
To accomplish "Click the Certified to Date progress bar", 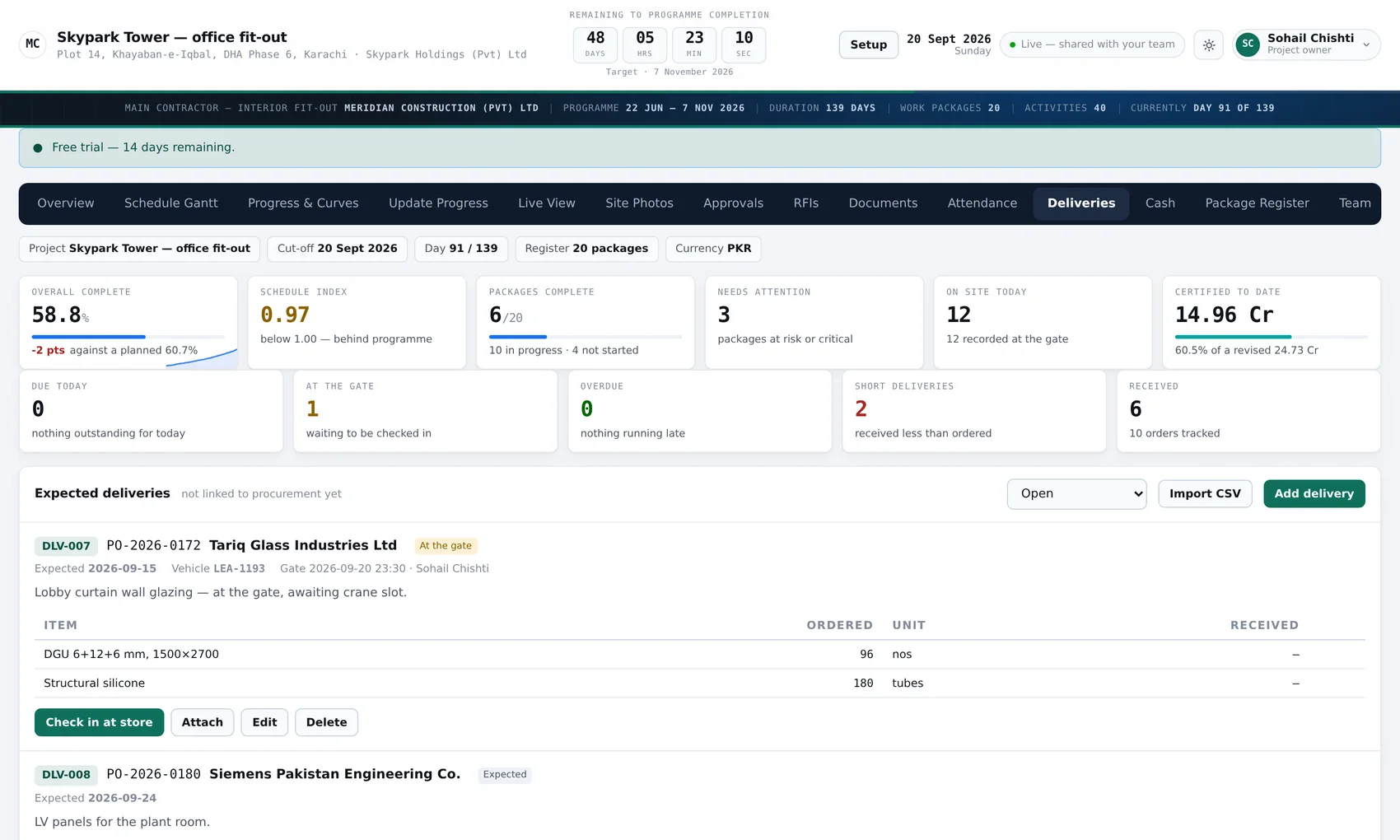I will [x=1271, y=337].
